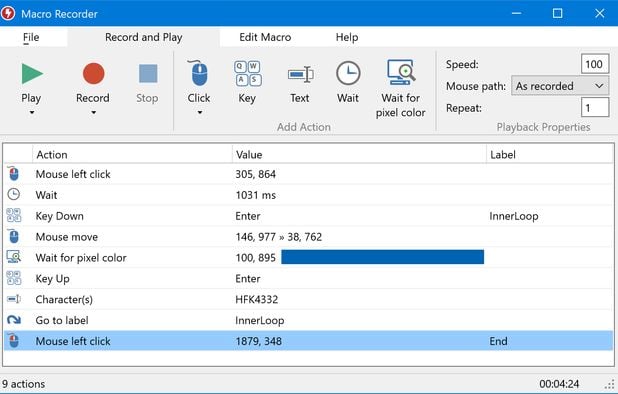Screen dimensions: 618x394
Task: Click the End label cell
Action: pos(498,341)
